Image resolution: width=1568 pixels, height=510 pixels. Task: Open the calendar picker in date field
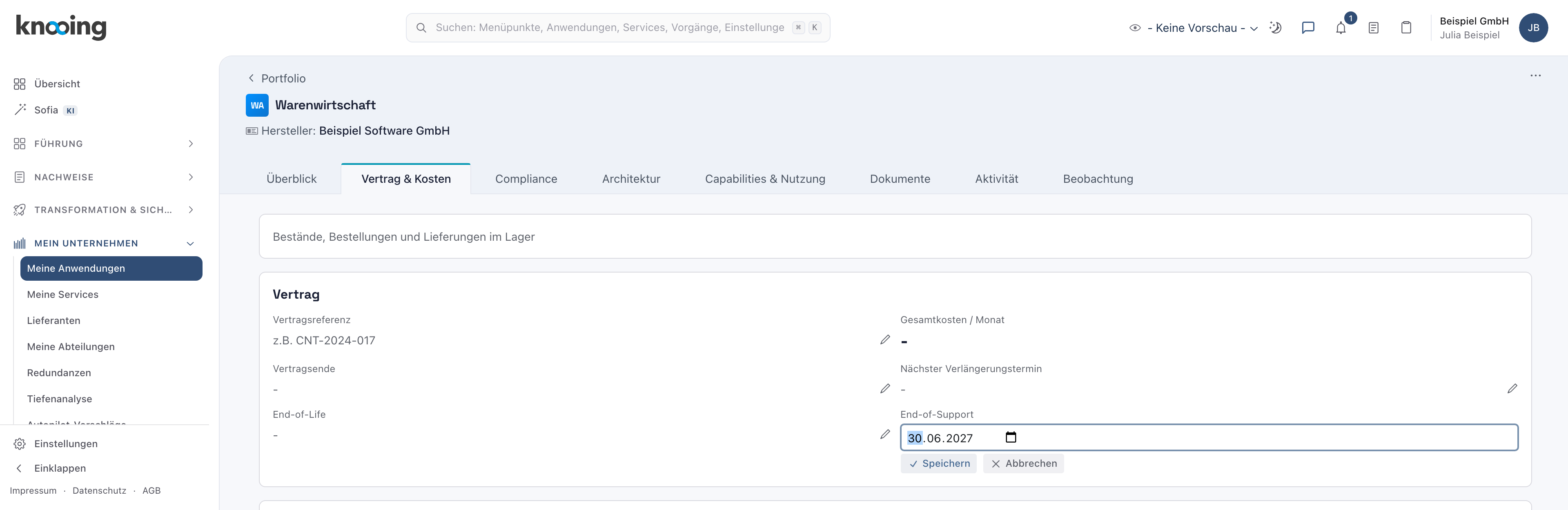(1011, 437)
